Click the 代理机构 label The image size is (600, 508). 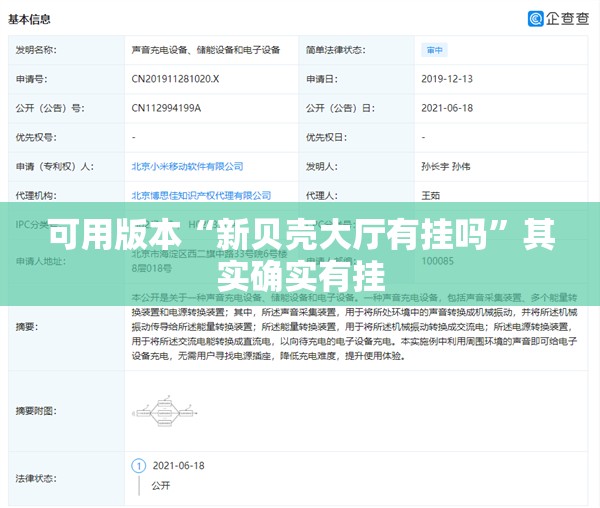tap(36, 195)
